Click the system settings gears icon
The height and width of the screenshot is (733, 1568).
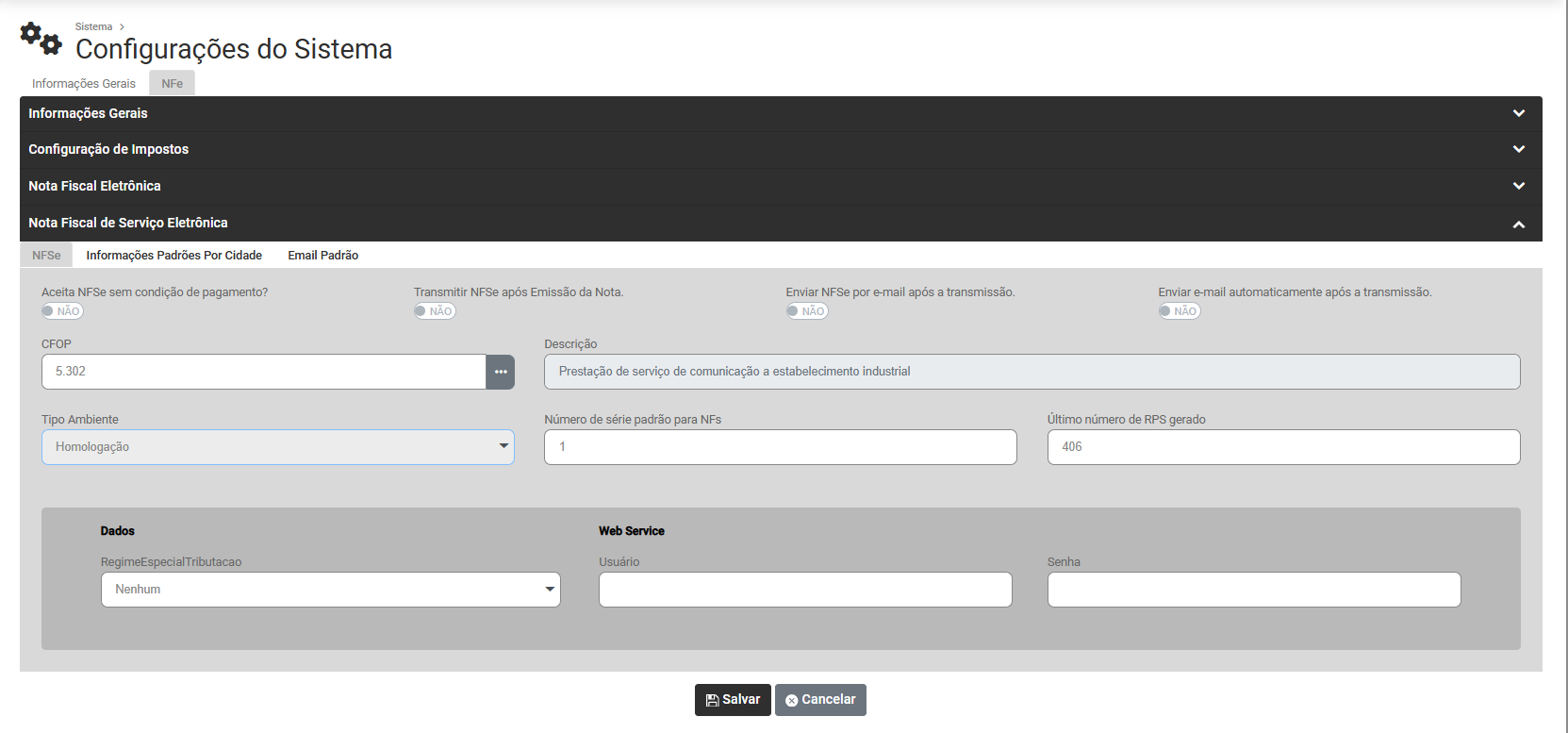coord(41,38)
